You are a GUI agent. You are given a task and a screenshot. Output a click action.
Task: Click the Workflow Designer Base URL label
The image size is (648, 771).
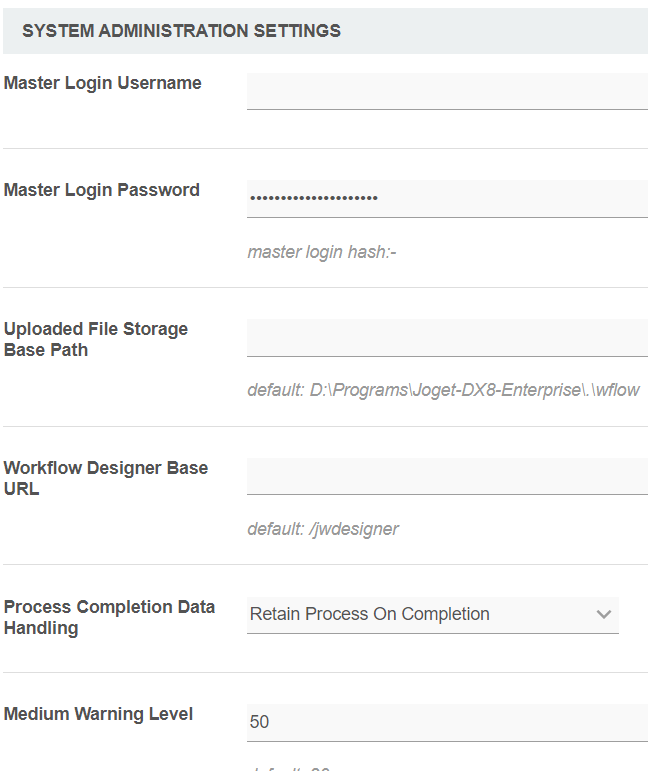[106, 478]
